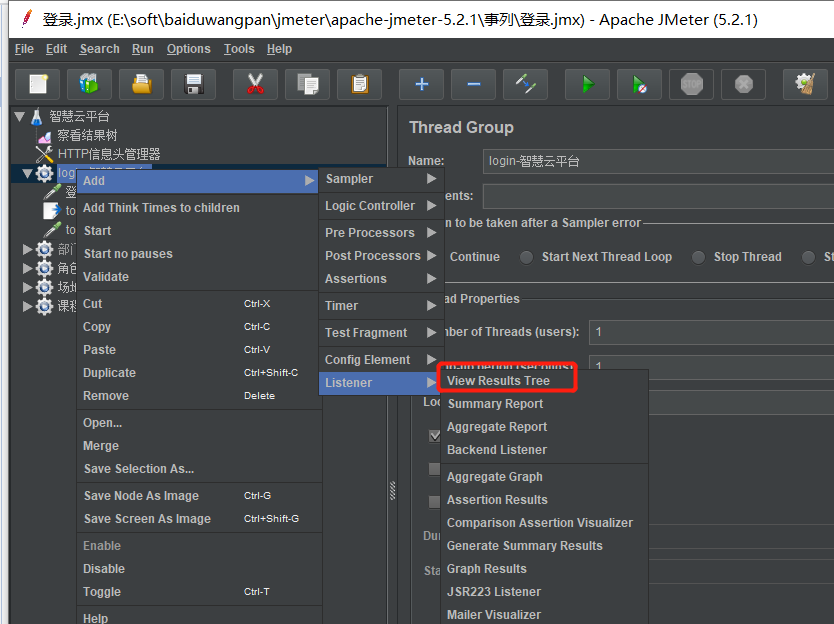
Task: Collapse the login thread group node
Action: pyautogui.click(x=27, y=173)
